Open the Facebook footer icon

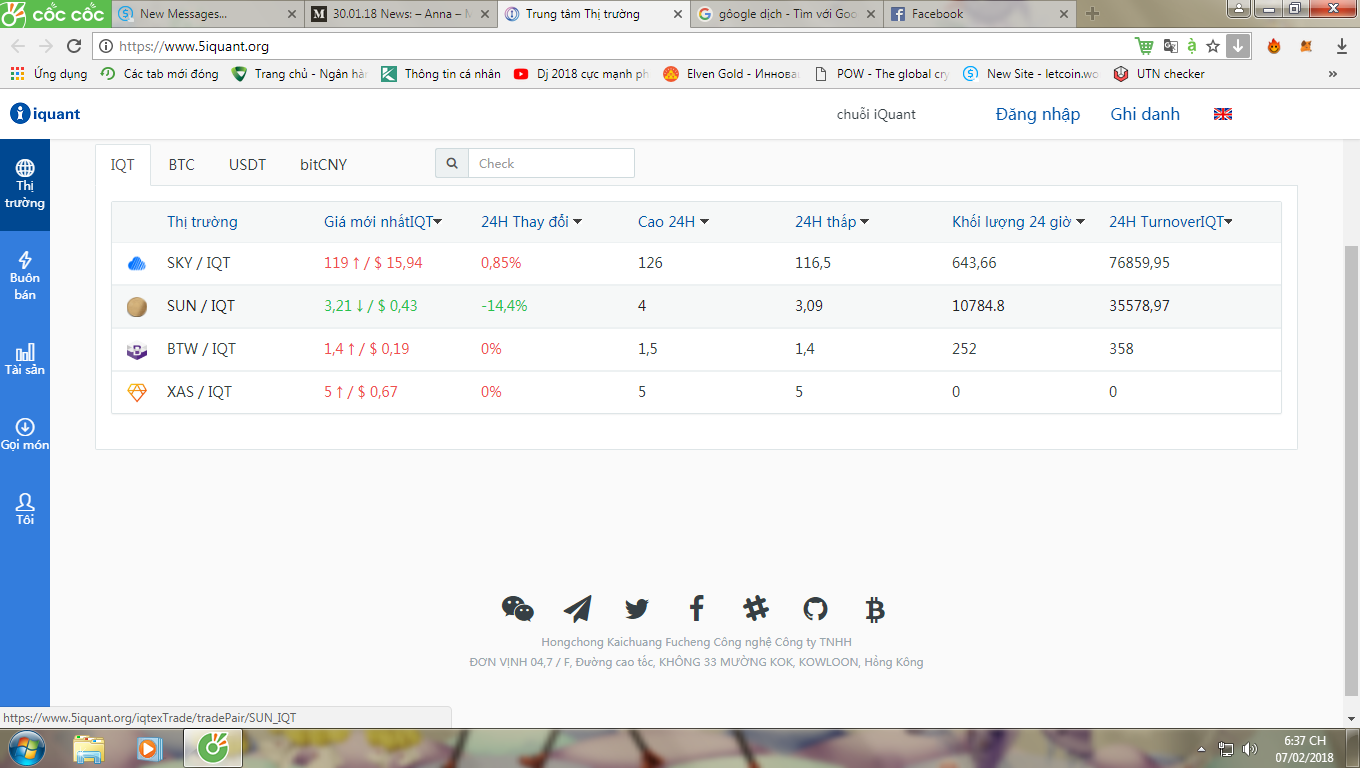(697, 608)
